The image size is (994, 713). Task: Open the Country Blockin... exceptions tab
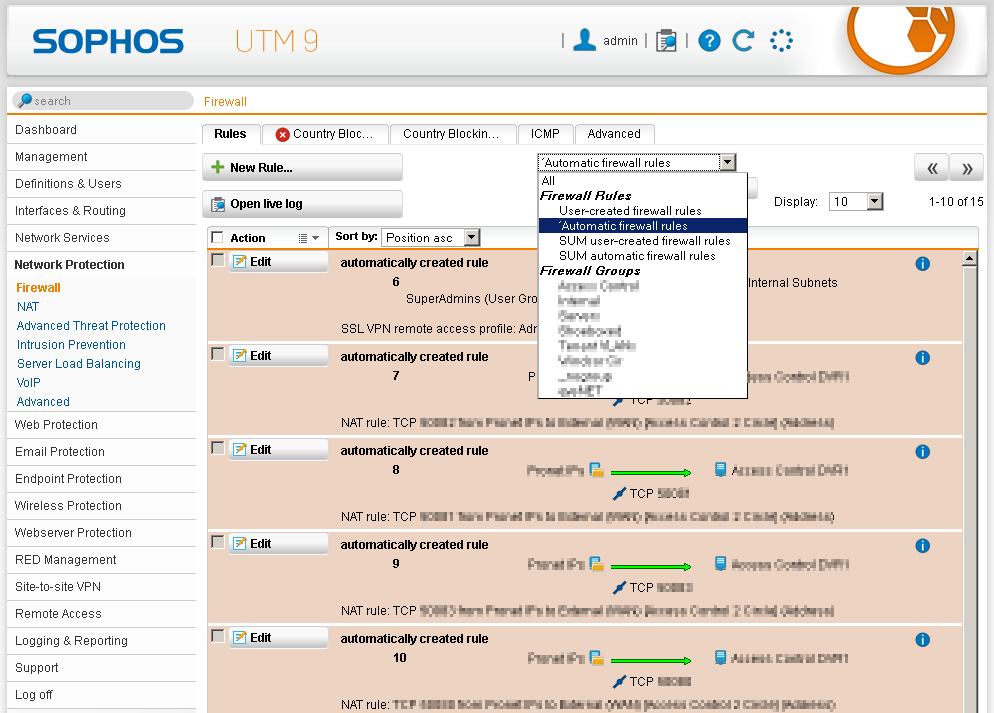(x=452, y=134)
